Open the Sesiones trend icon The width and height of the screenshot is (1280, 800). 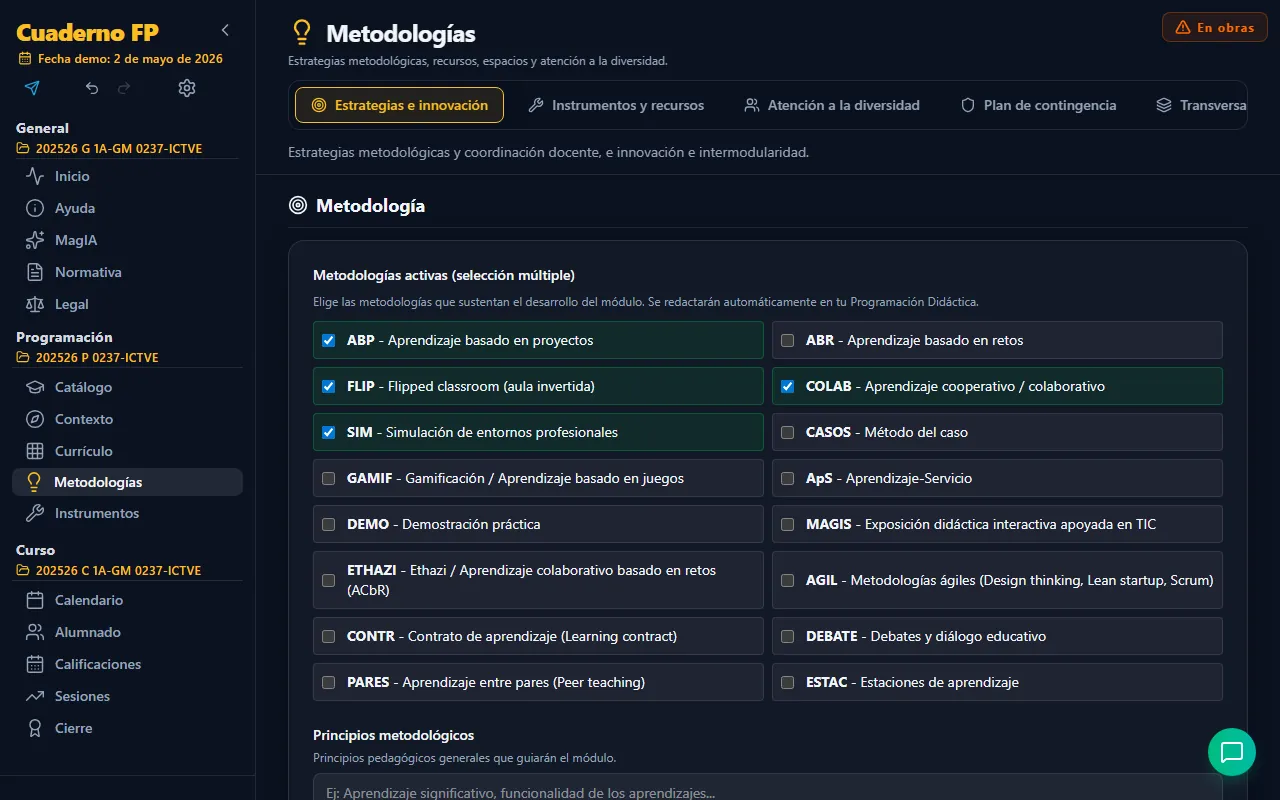[x=35, y=696]
